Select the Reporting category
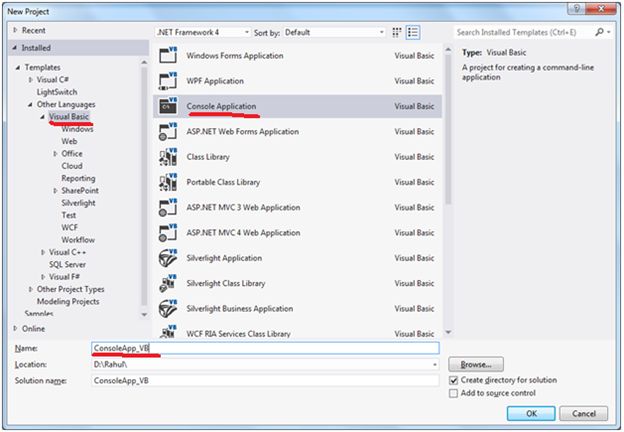624x432 pixels. [x=78, y=178]
